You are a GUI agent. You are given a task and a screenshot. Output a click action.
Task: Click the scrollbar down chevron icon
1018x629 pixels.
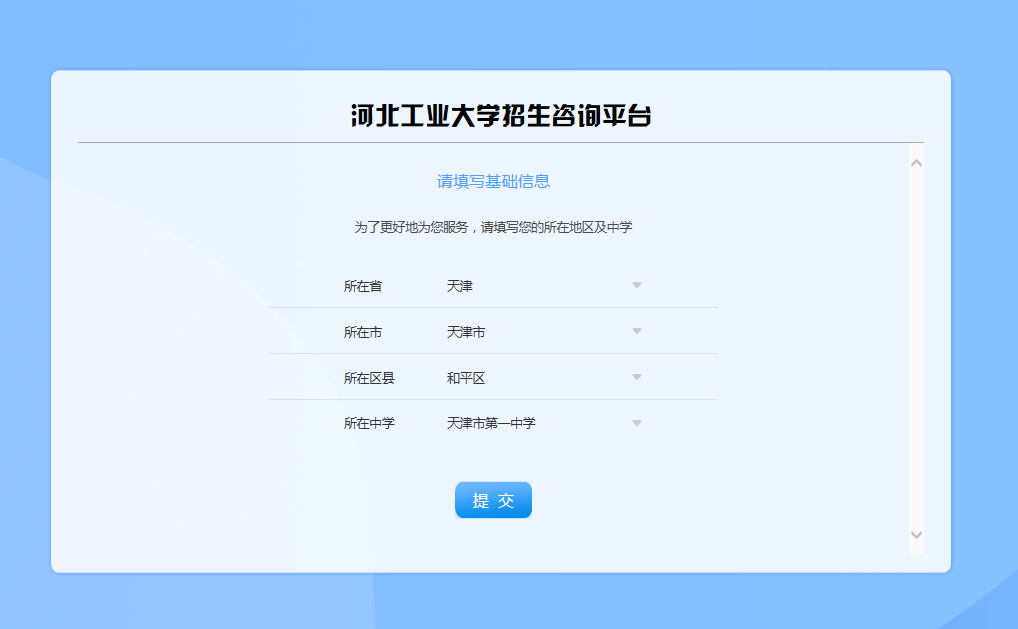916,534
